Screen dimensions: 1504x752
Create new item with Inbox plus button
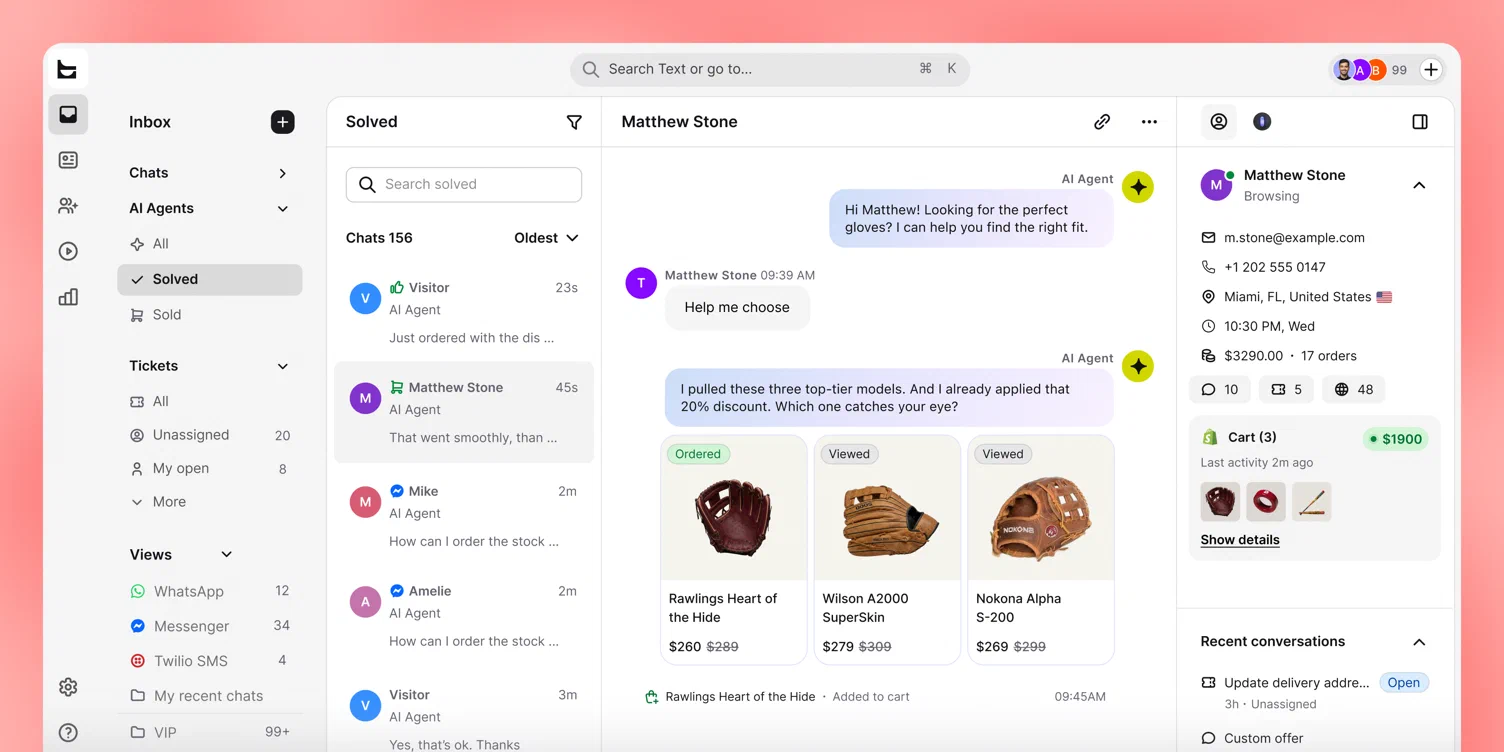point(282,122)
